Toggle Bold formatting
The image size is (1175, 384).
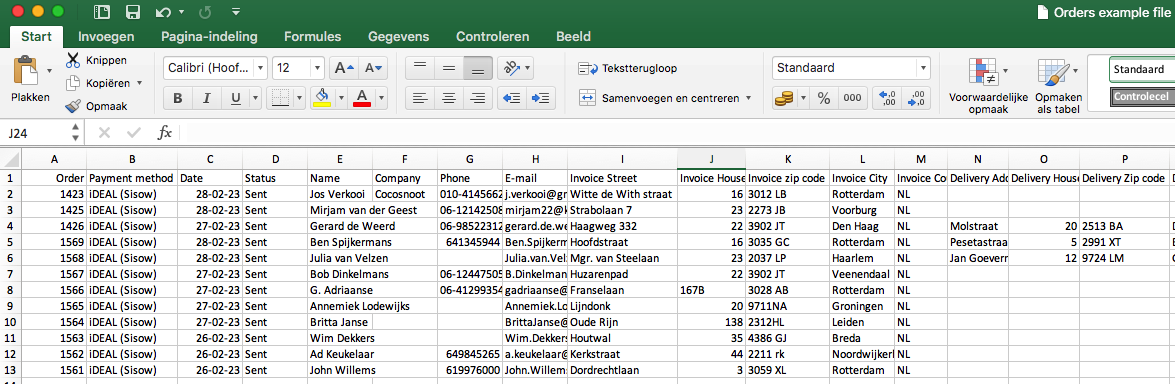178,98
